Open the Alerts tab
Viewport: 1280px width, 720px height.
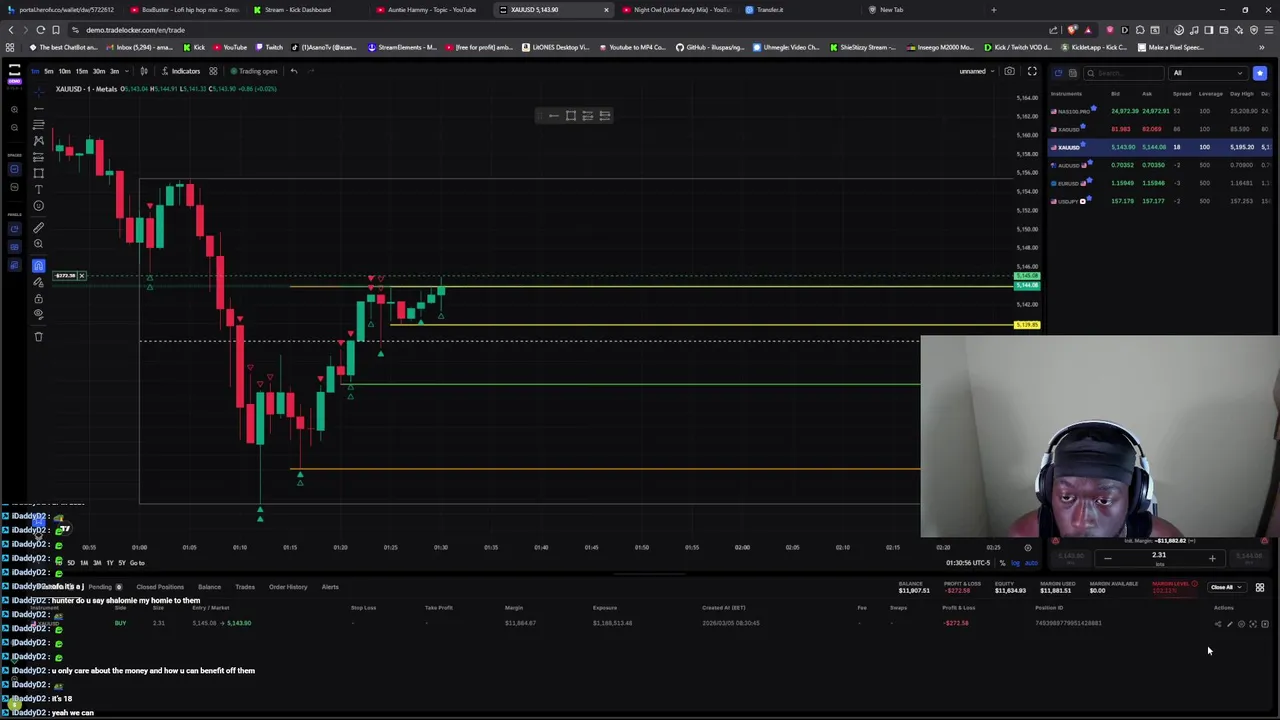[330, 587]
